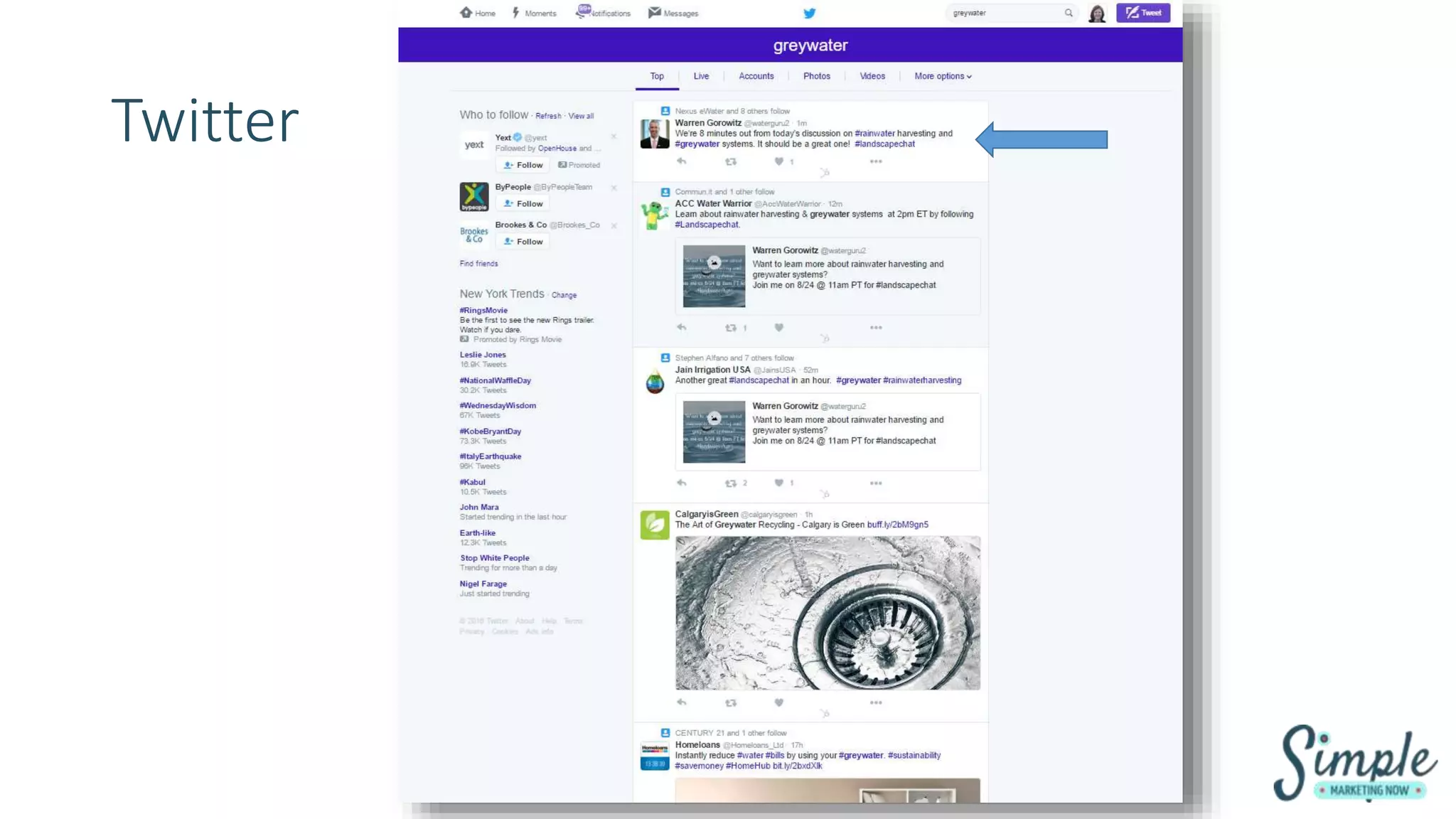Click the #rainwaterharvesting hashtag

click(x=921, y=380)
